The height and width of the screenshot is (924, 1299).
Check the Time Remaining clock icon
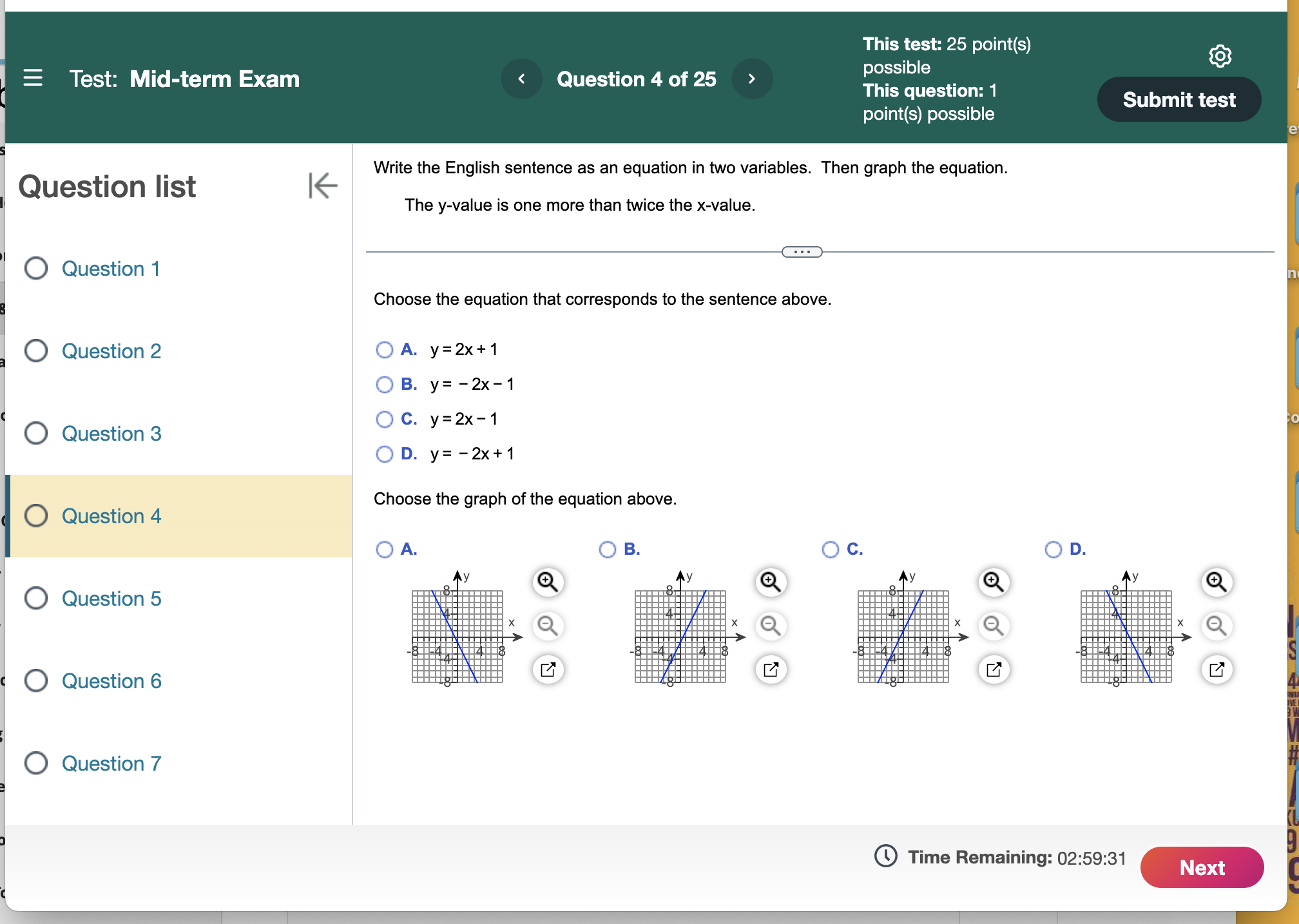click(x=885, y=857)
